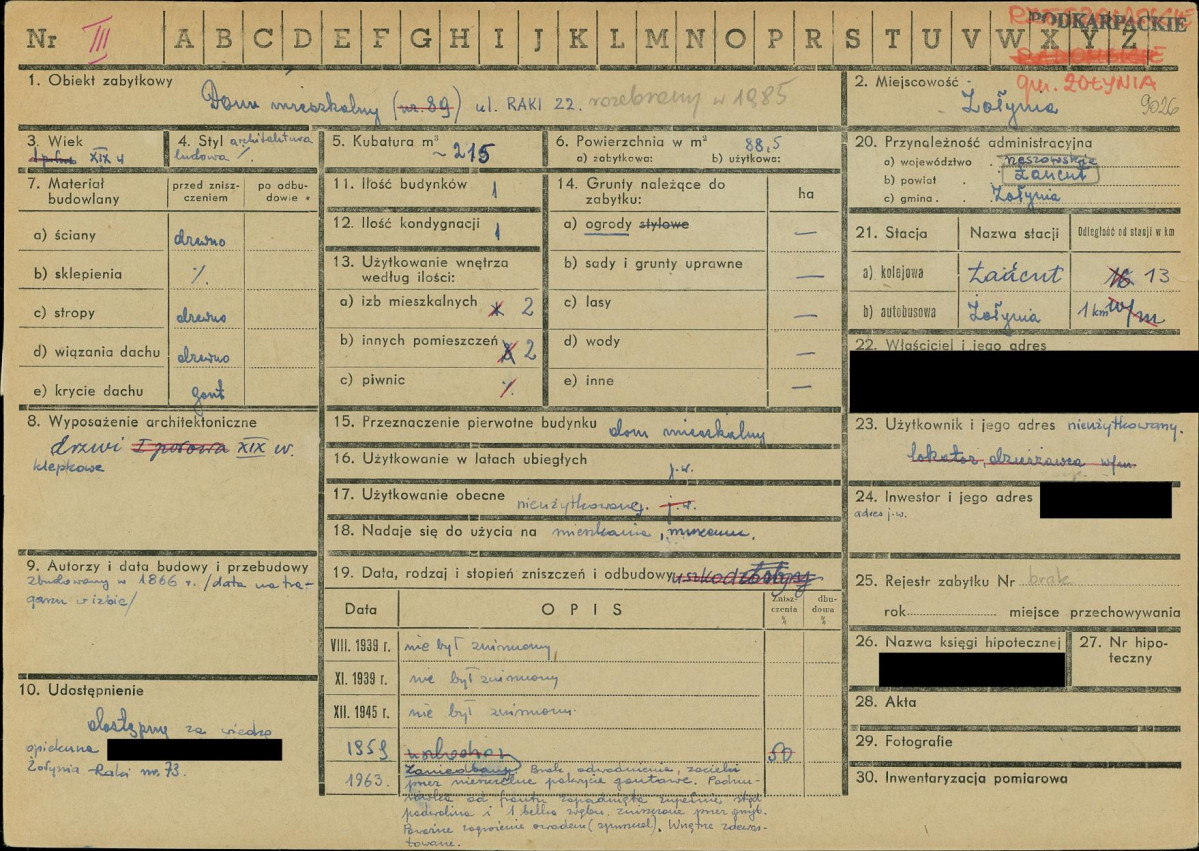Click the Roman numeral III after Nr
The image size is (1199, 851).
coord(96,39)
